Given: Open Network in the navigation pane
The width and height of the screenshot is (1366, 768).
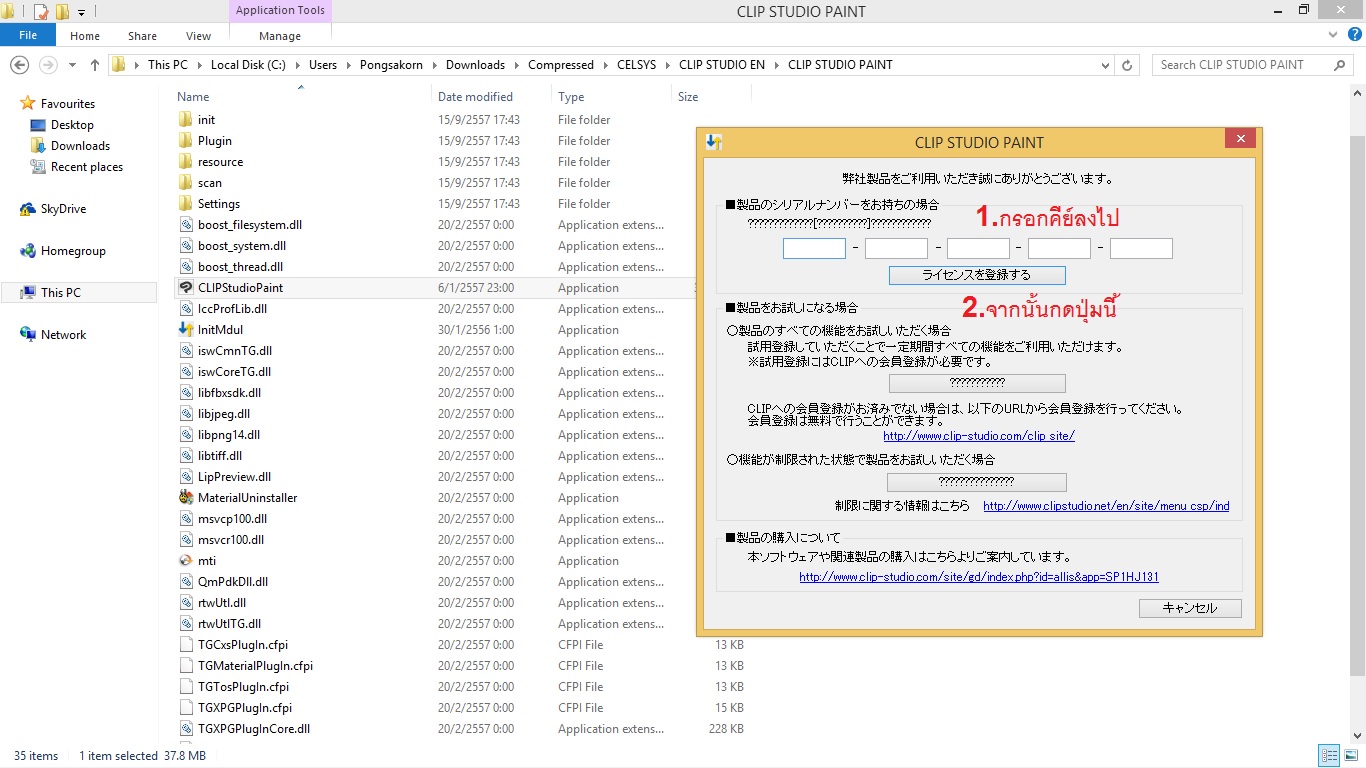Looking at the screenshot, I should coord(53,335).
